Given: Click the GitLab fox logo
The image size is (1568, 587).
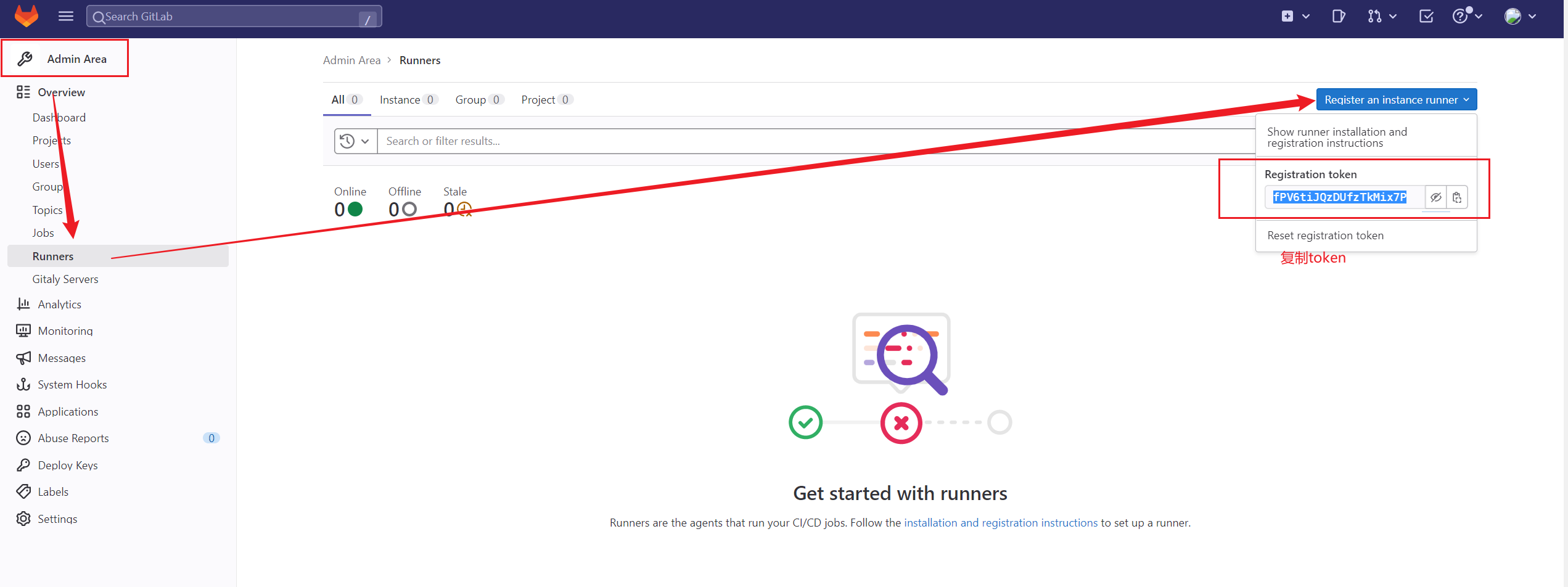Looking at the screenshot, I should point(26,16).
